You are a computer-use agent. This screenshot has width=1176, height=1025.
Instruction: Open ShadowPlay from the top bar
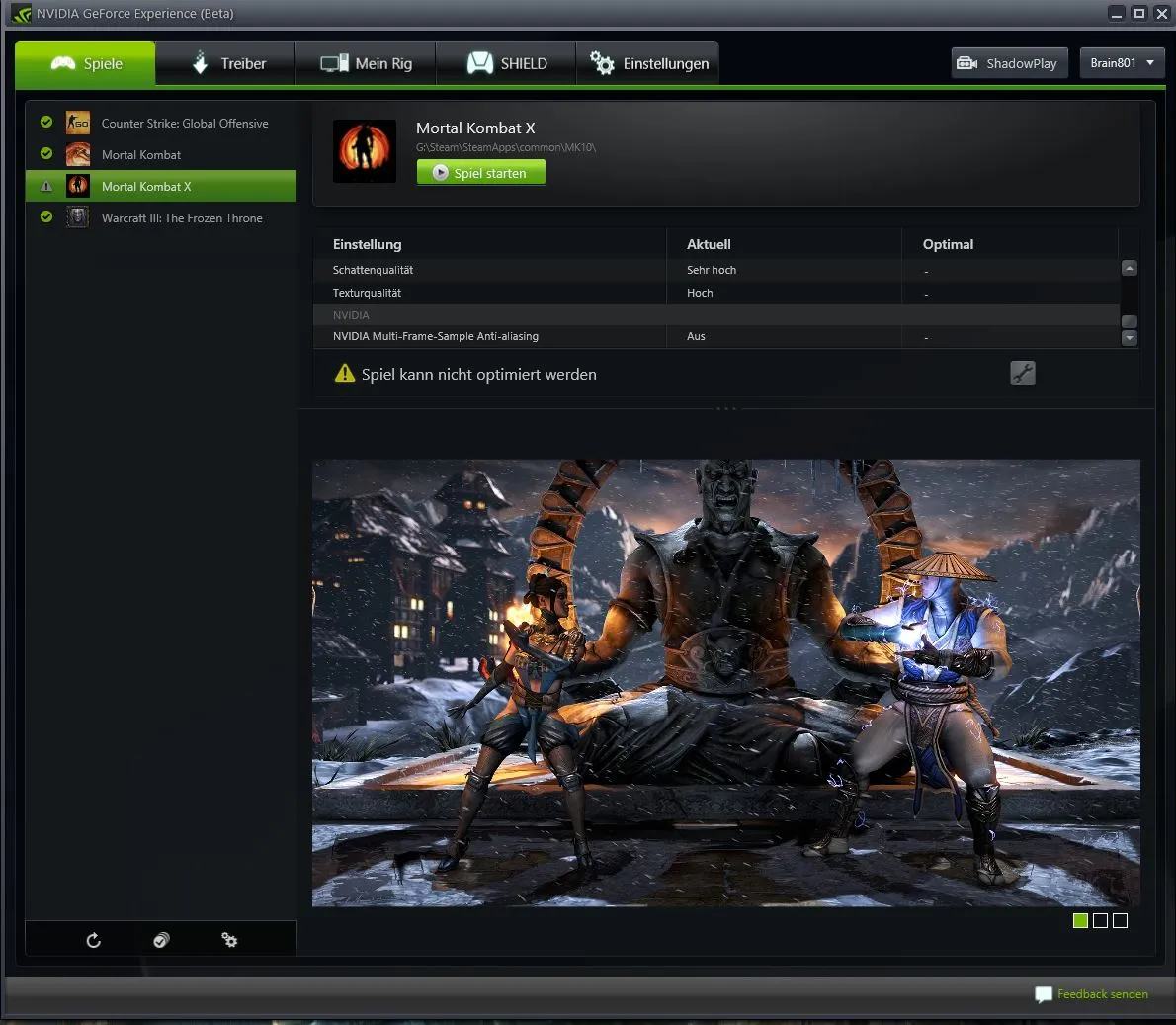1008,63
